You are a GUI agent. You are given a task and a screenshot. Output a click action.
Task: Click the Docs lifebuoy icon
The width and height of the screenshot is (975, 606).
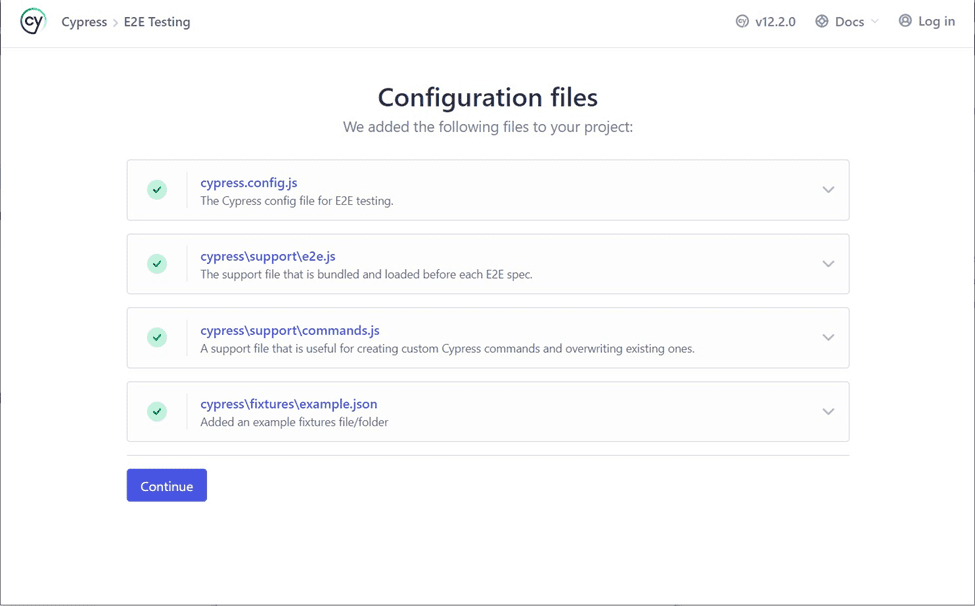click(822, 21)
